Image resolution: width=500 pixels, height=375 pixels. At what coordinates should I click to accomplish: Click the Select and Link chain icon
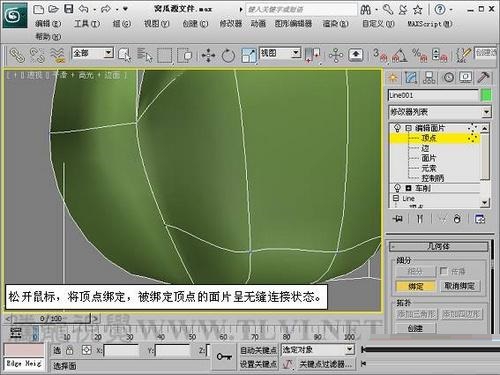(17, 55)
